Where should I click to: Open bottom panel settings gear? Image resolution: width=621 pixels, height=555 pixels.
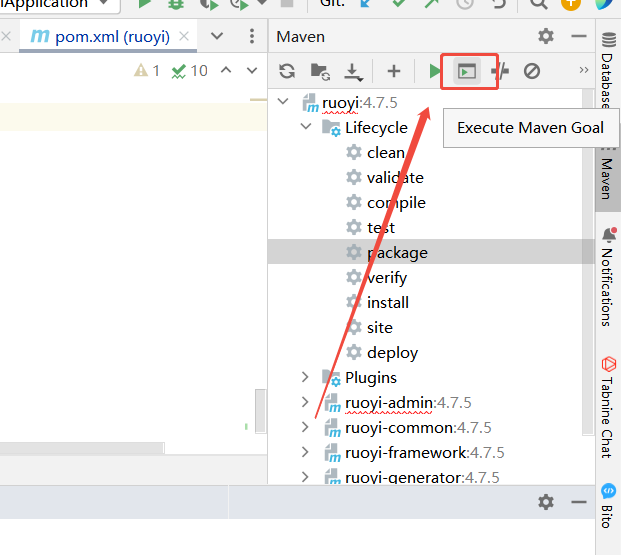(x=546, y=502)
